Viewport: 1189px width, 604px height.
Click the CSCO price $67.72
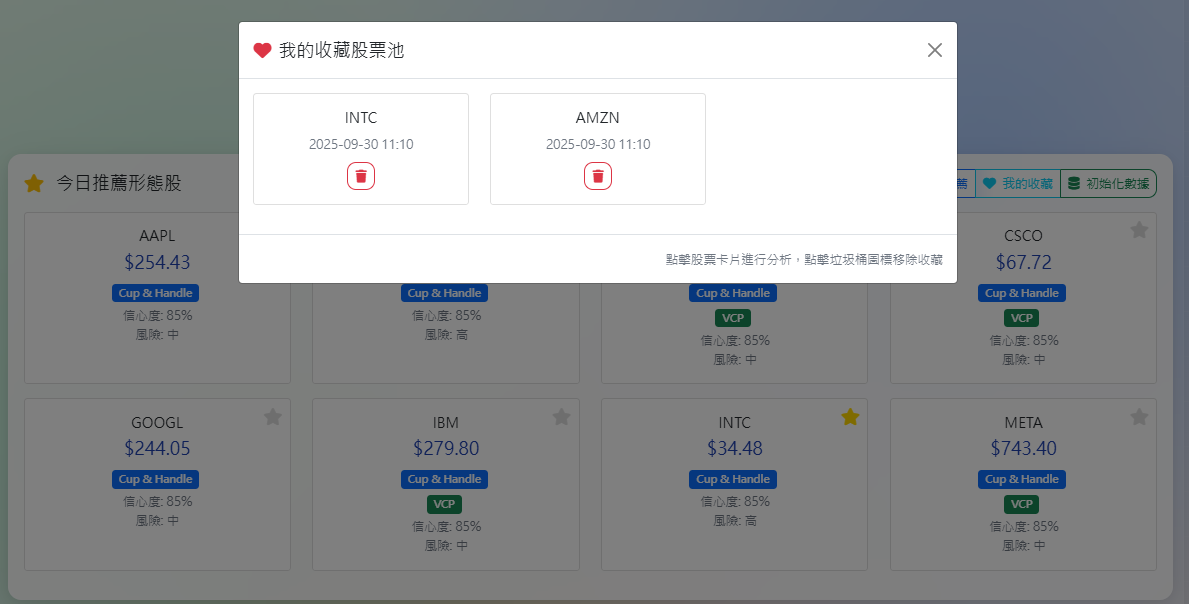[1023, 262]
